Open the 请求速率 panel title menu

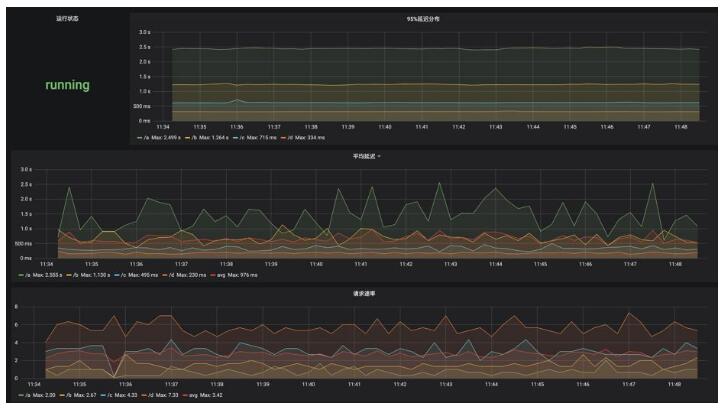point(364,293)
